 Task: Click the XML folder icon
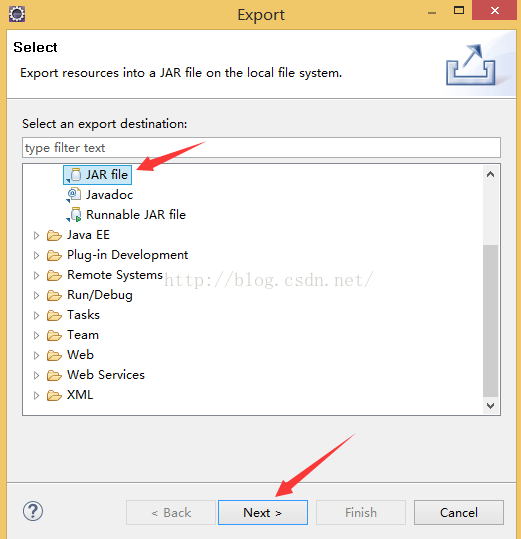coord(54,395)
